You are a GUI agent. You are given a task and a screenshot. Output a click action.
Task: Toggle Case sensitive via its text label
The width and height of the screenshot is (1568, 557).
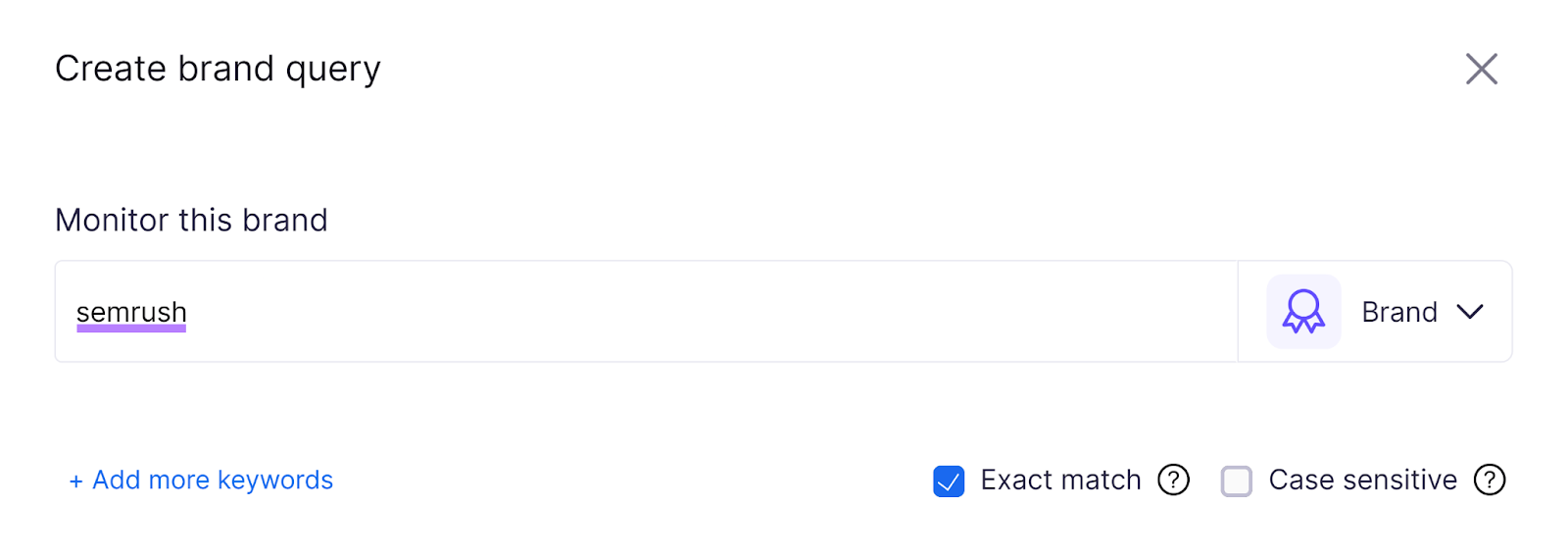tap(1362, 481)
